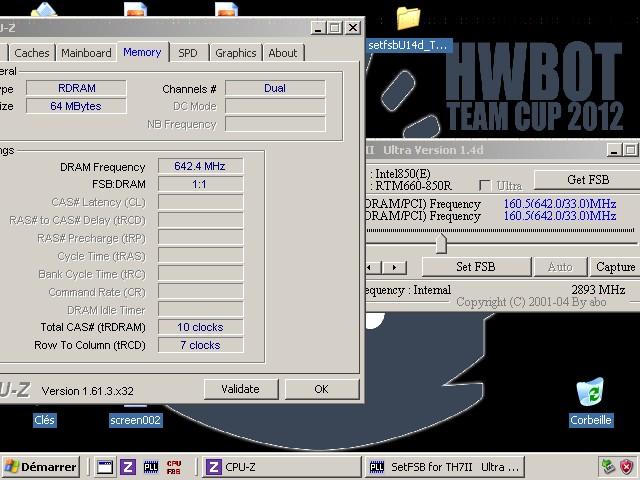
Task: Click the red shield security tray icon
Action: 627,467
